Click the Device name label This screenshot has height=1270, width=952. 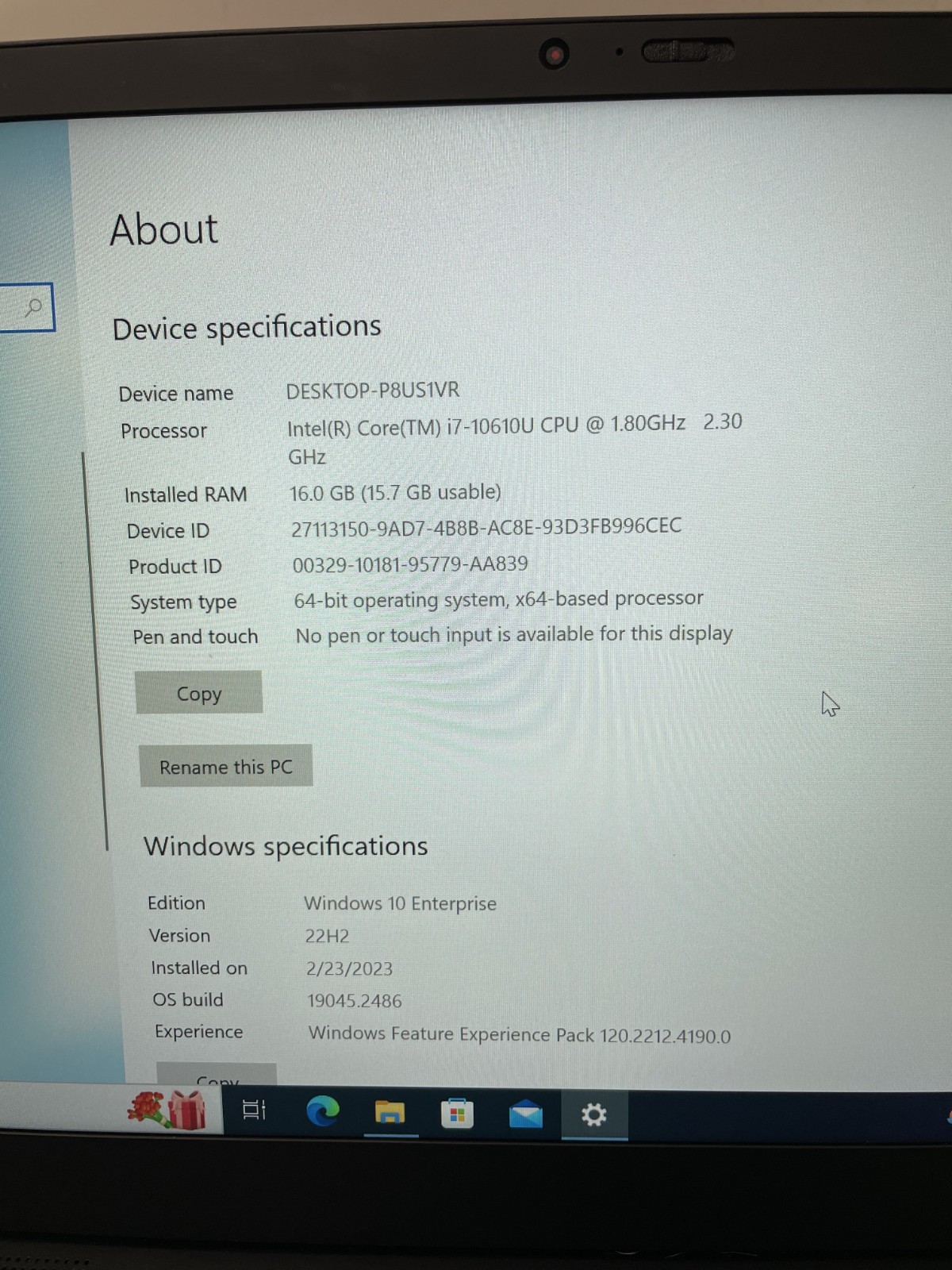tap(176, 394)
